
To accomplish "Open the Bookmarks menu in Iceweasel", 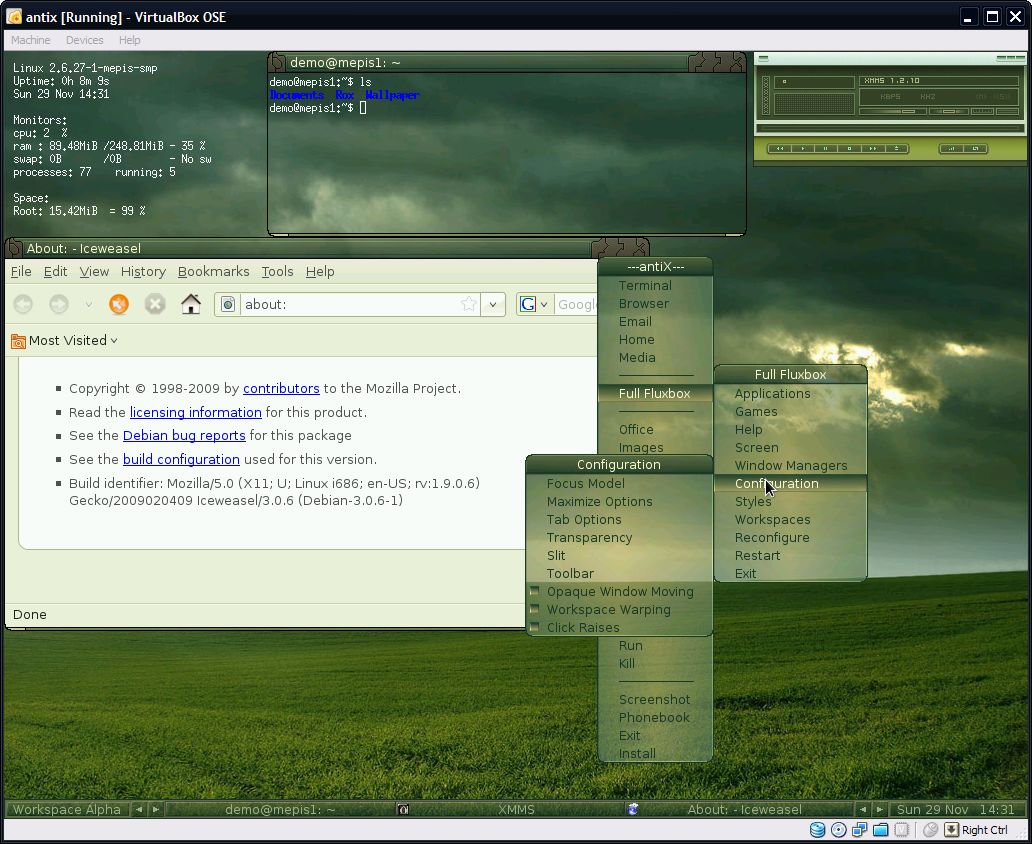I will tap(213, 271).
